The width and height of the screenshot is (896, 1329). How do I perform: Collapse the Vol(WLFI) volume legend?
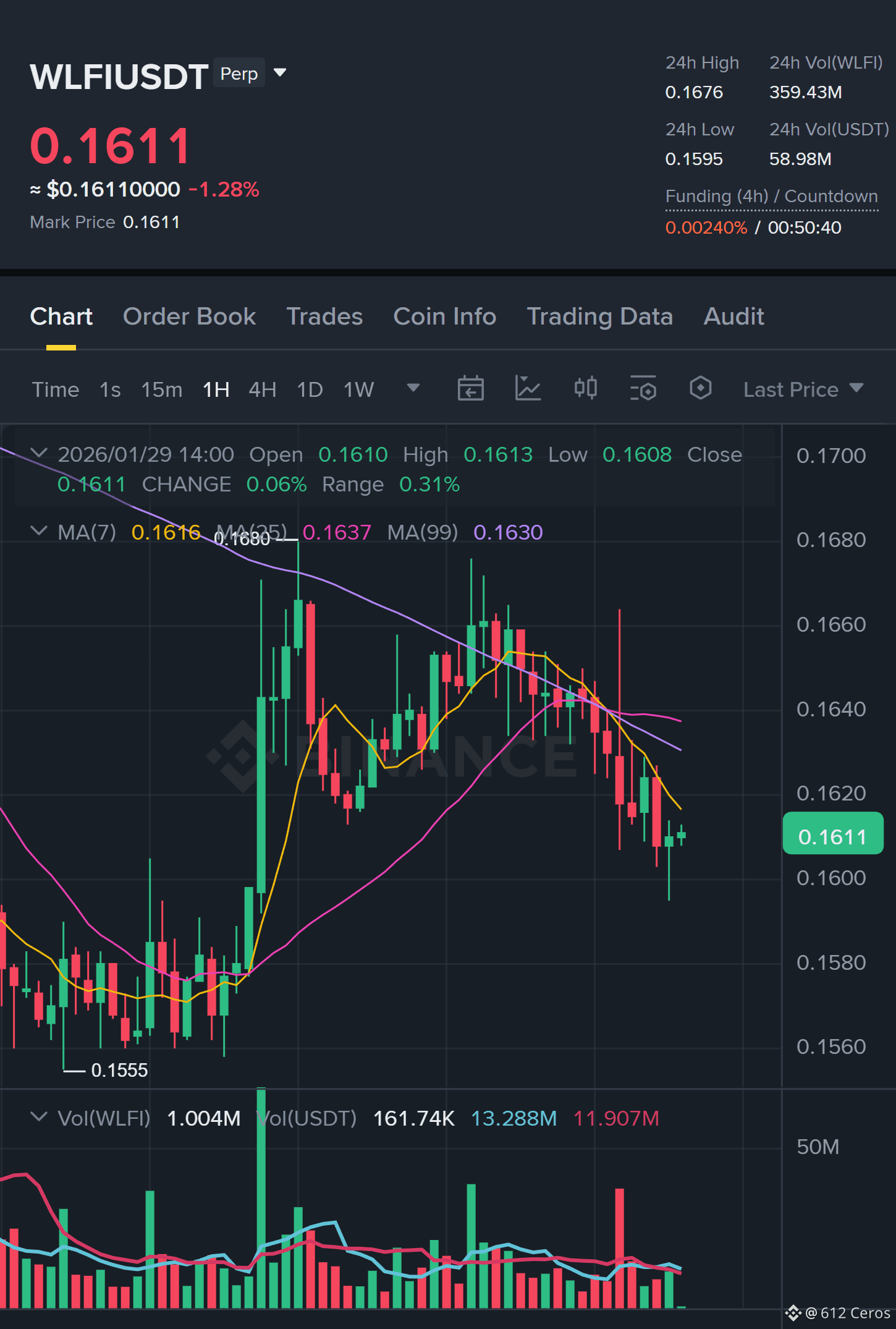[x=38, y=1117]
